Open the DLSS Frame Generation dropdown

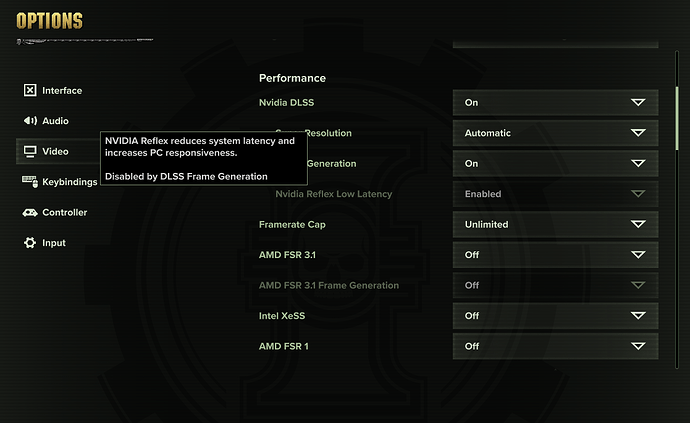point(555,164)
